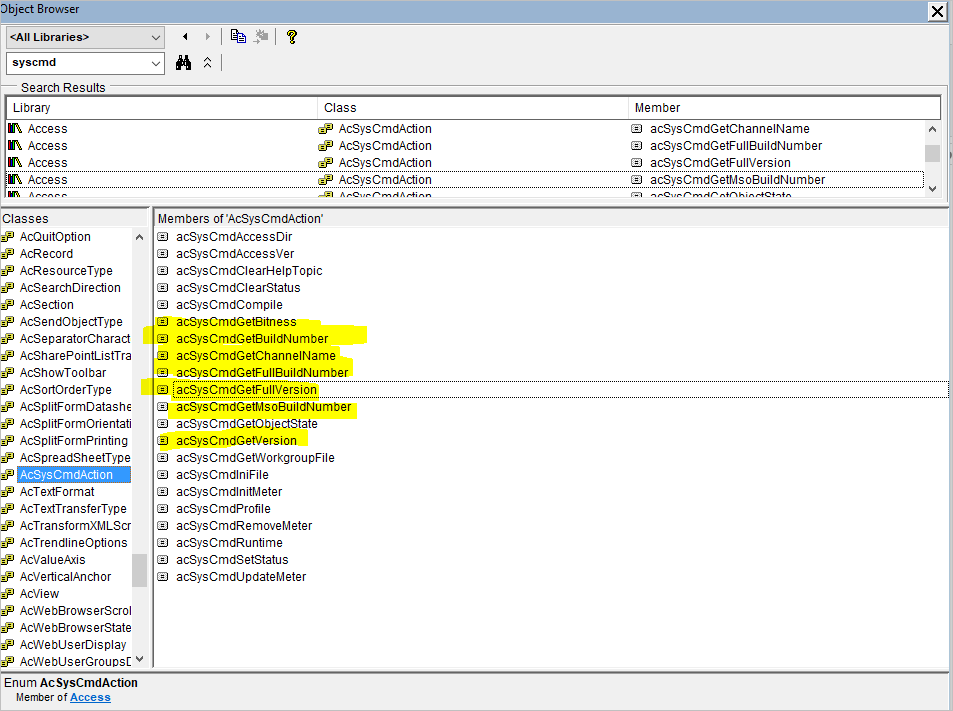The height and width of the screenshot is (711, 953).
Task: Select AcSection class
Action: coord(46,305)
